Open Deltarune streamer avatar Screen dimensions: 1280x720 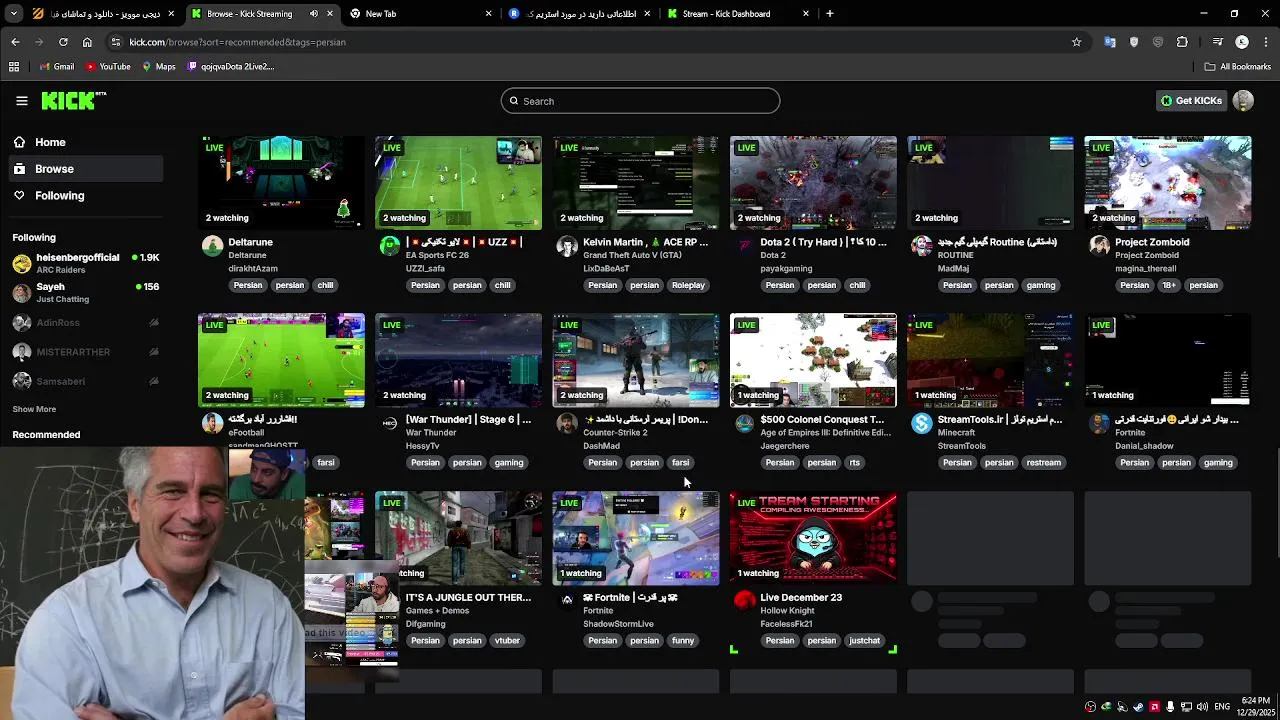pyautogui.click(x=212, y=246)
